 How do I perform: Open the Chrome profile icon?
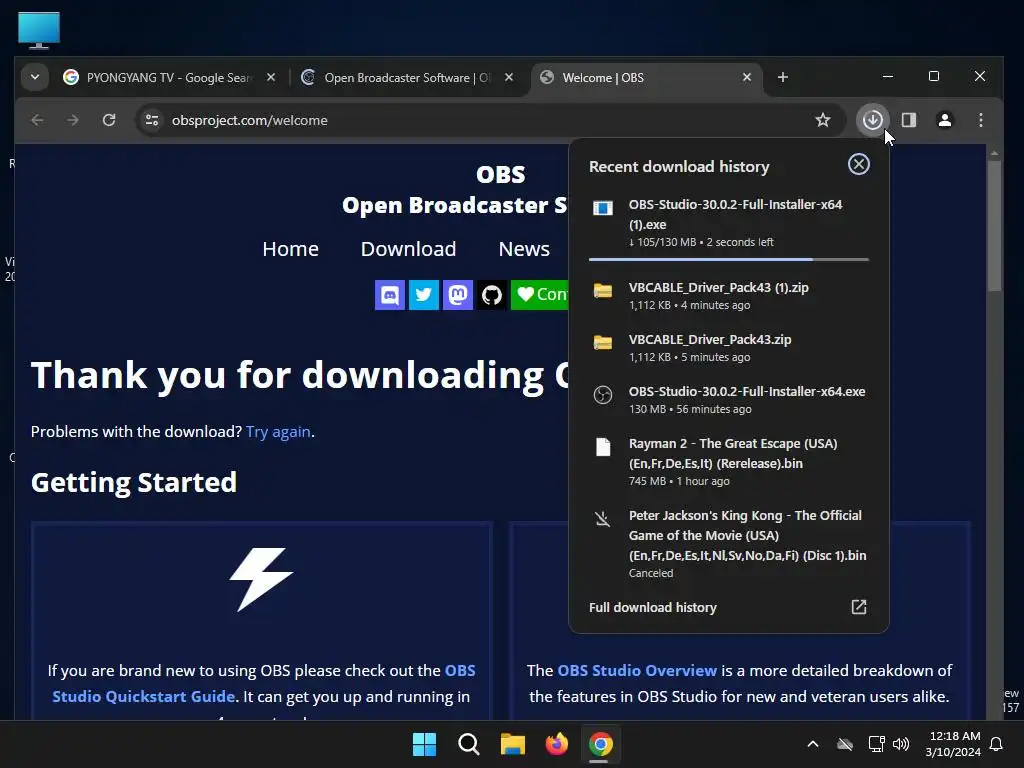944,120
